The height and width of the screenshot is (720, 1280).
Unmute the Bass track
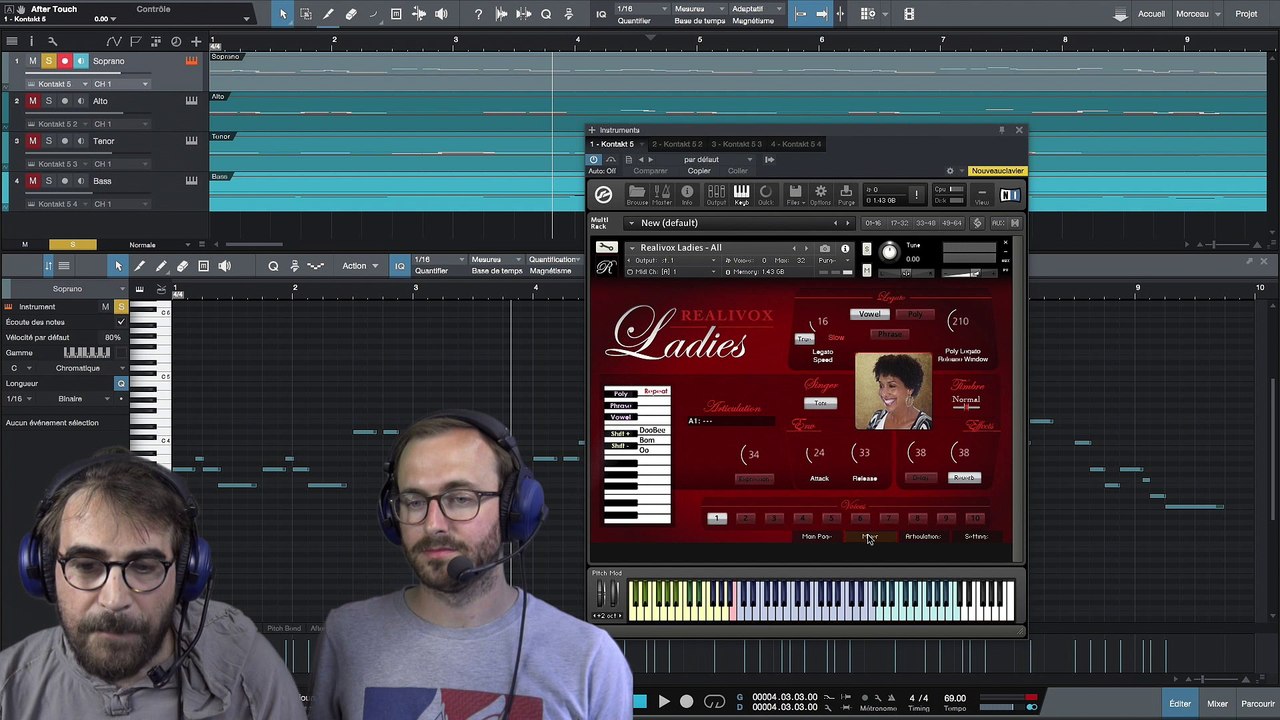tap(32, 181)
